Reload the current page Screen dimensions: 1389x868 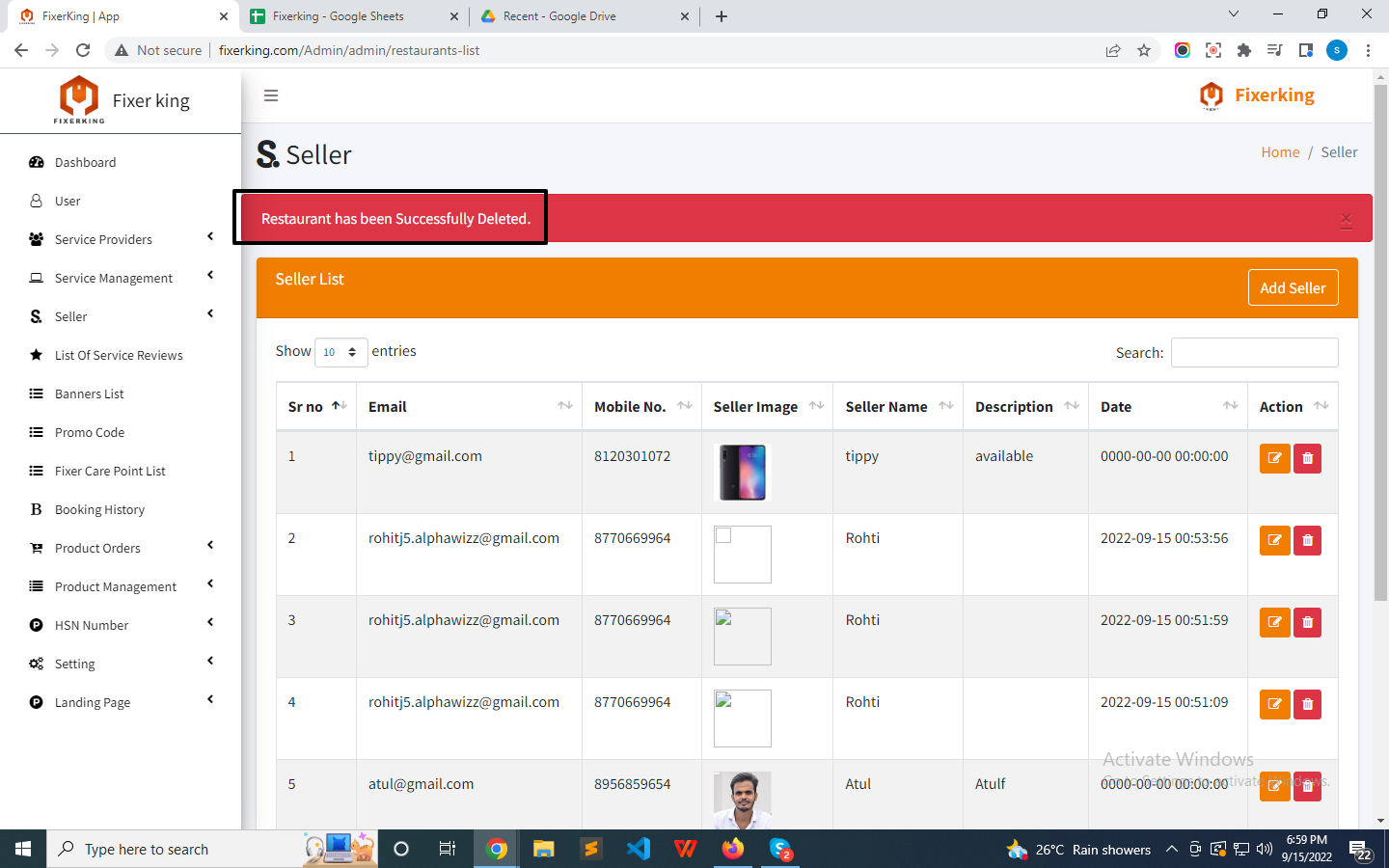(x=83, y=50)
